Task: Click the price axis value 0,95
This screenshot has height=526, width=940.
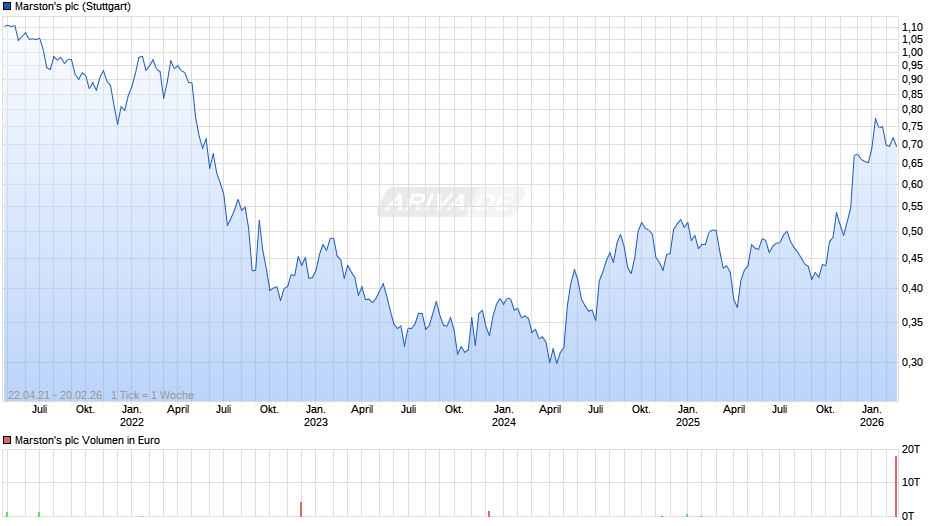Action: point(912,65)
